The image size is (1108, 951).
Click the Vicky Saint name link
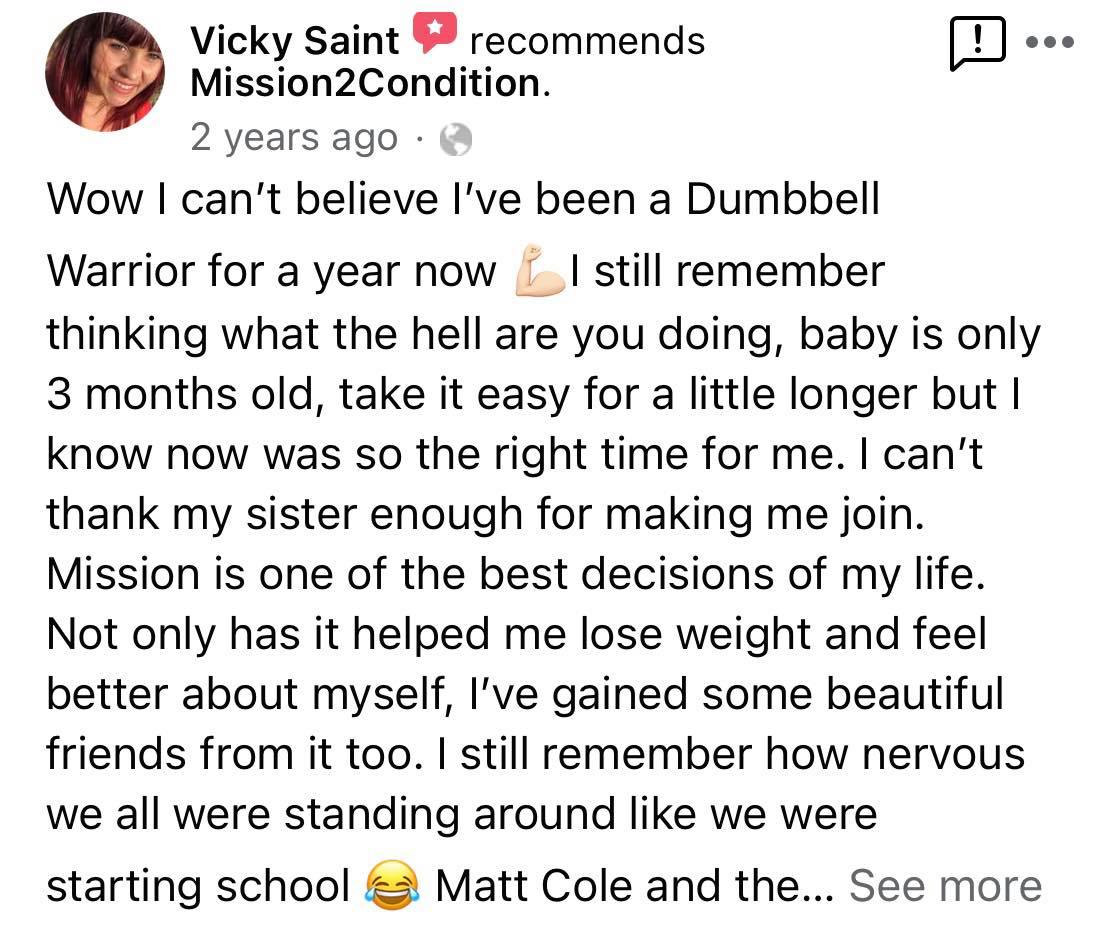pos(295,40)
